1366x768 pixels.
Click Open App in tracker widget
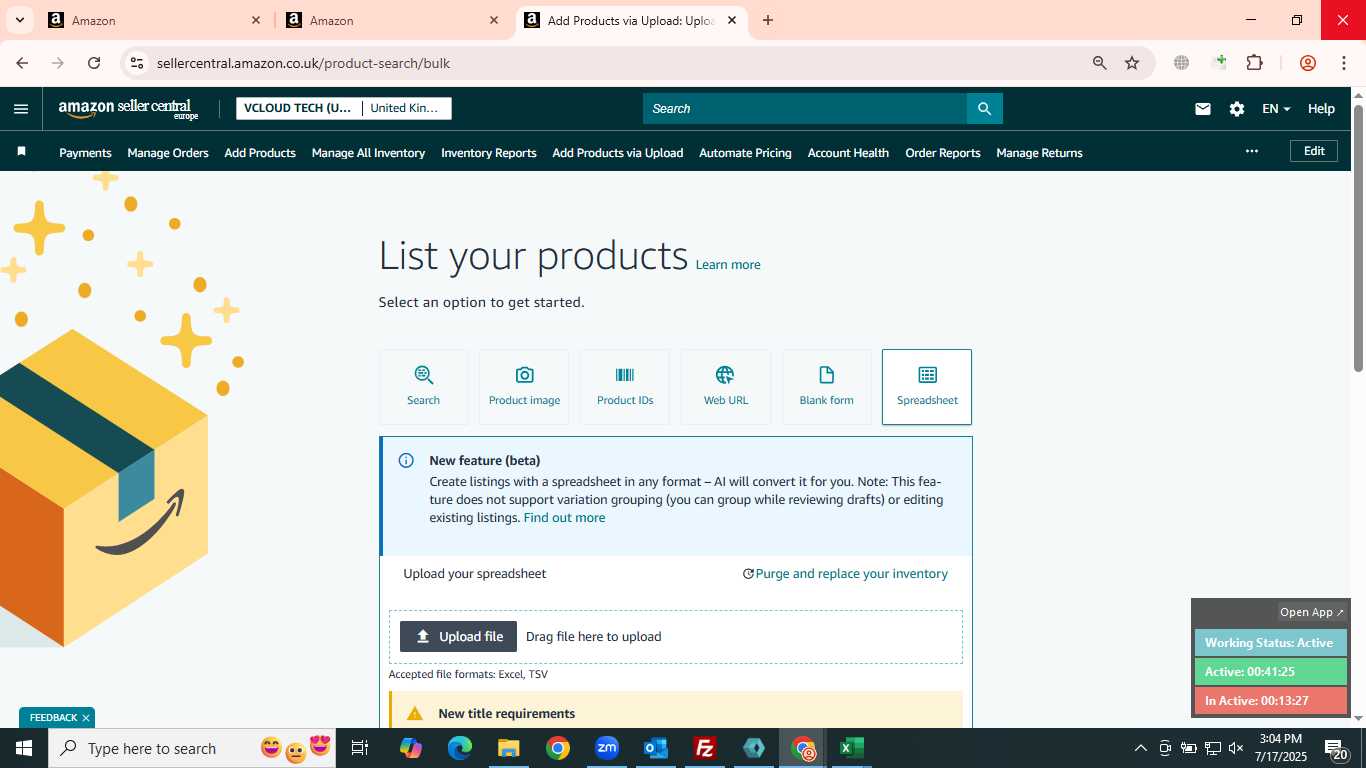coord(1312,612)
